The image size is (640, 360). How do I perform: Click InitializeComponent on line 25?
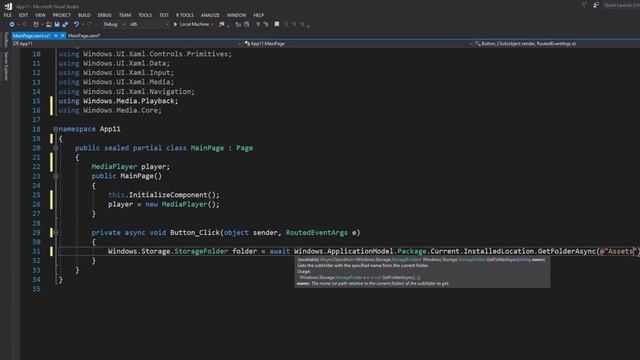(168, 195)
